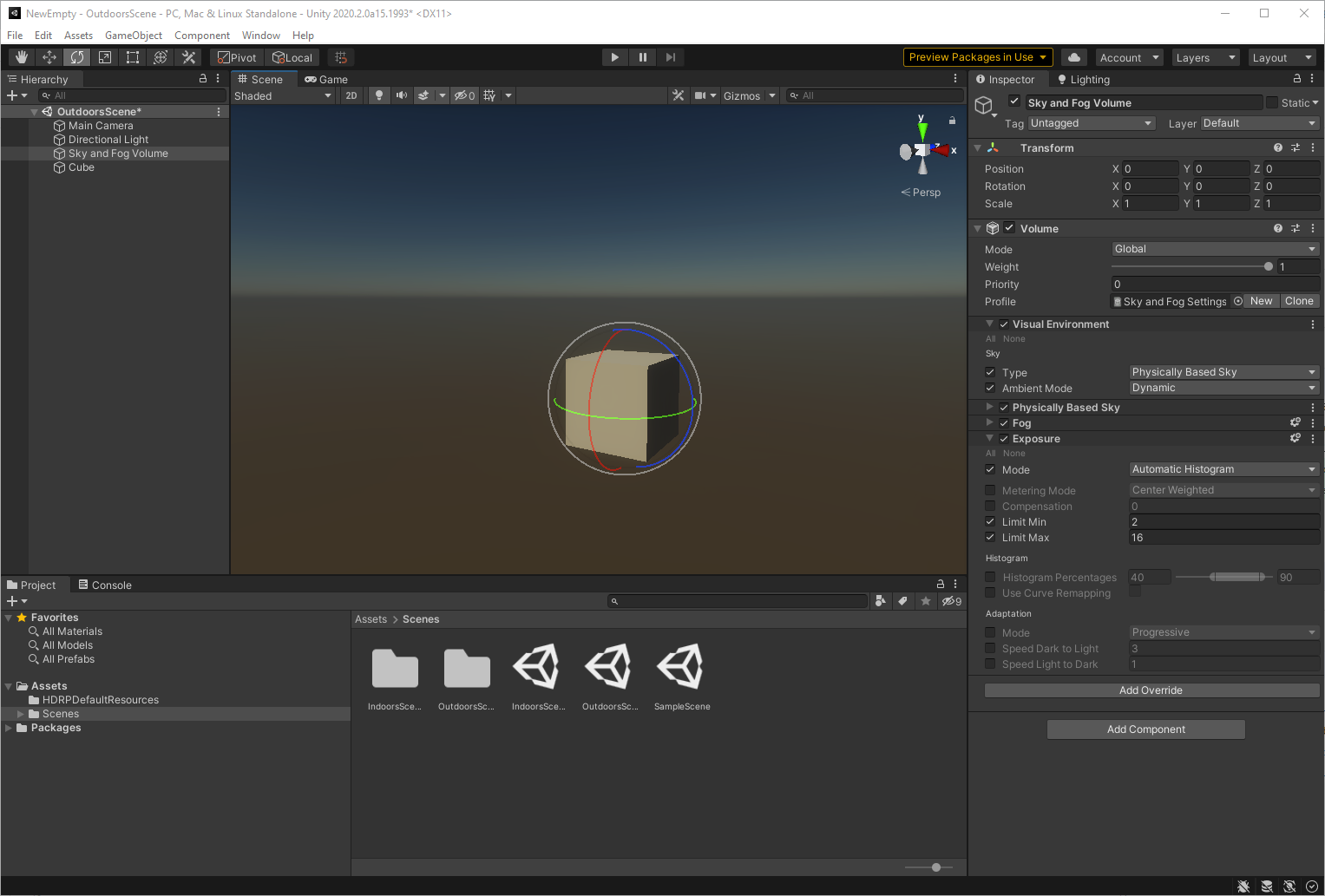This screenshot has height=896, width=1325.
Task: Toggle Ambient Mode override checkbox
Action: tap(990, 388)
